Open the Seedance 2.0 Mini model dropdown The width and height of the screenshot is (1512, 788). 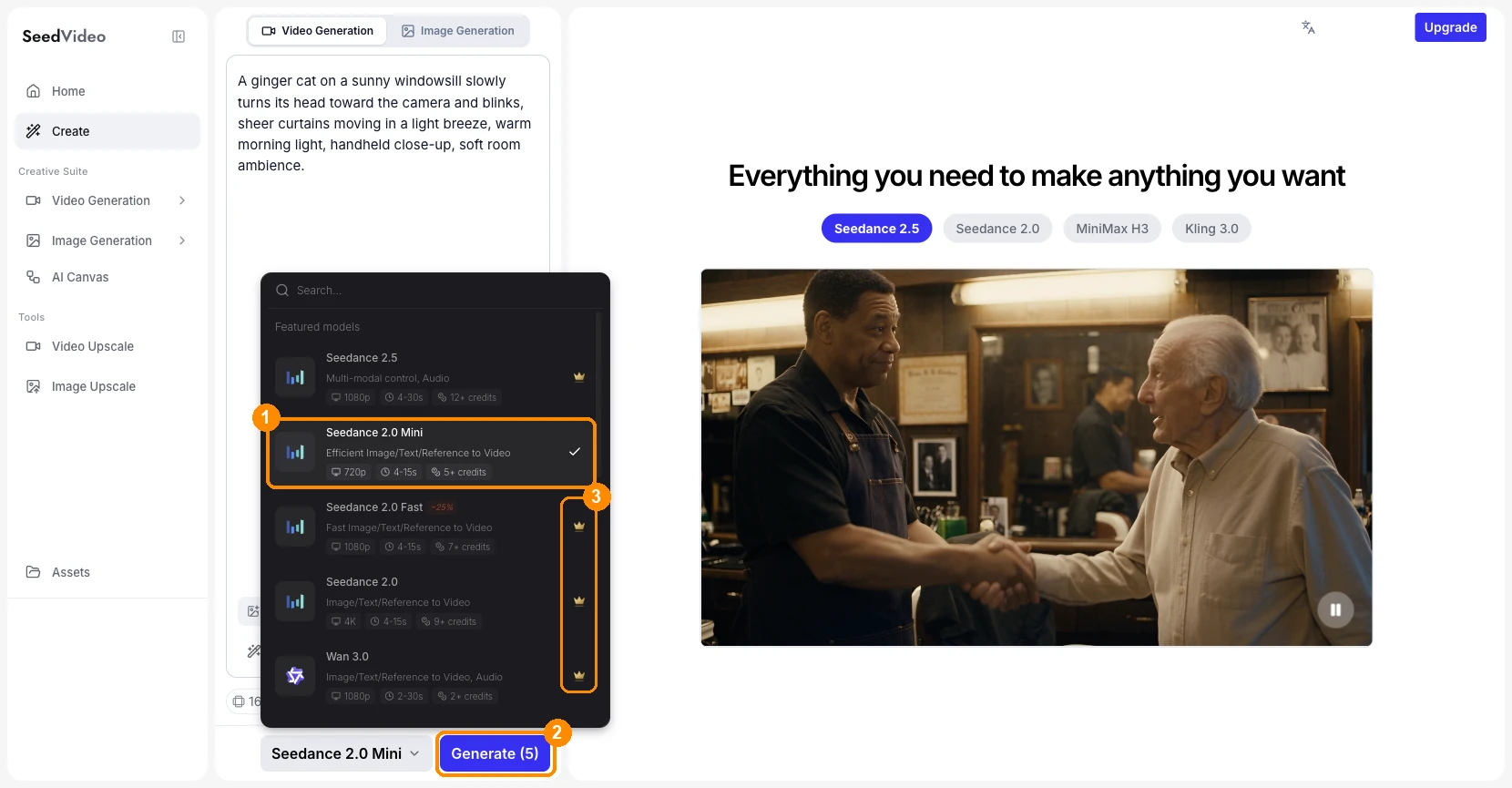[x=346, y=753]
